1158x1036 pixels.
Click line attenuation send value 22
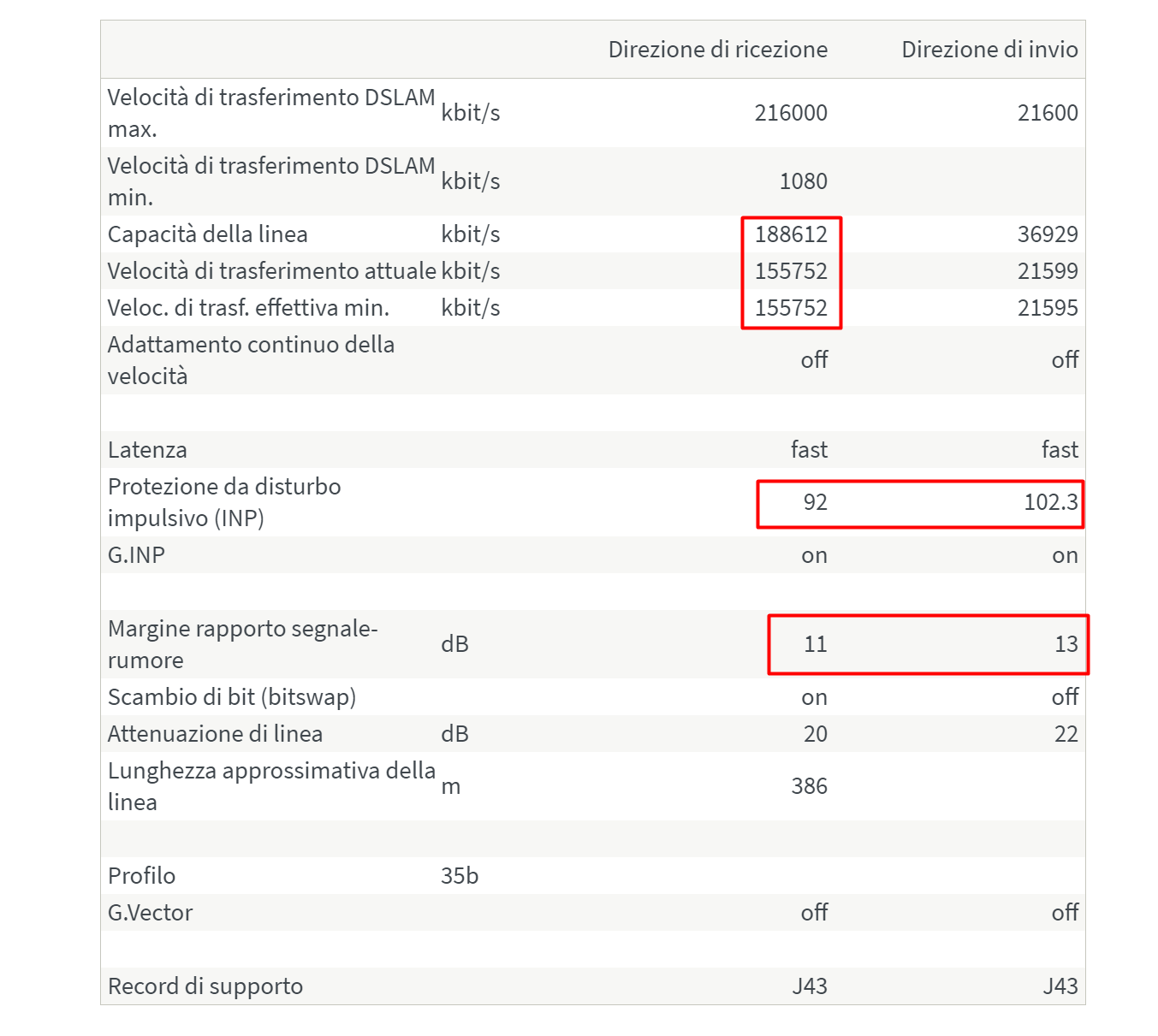[x=1066, y=734]
